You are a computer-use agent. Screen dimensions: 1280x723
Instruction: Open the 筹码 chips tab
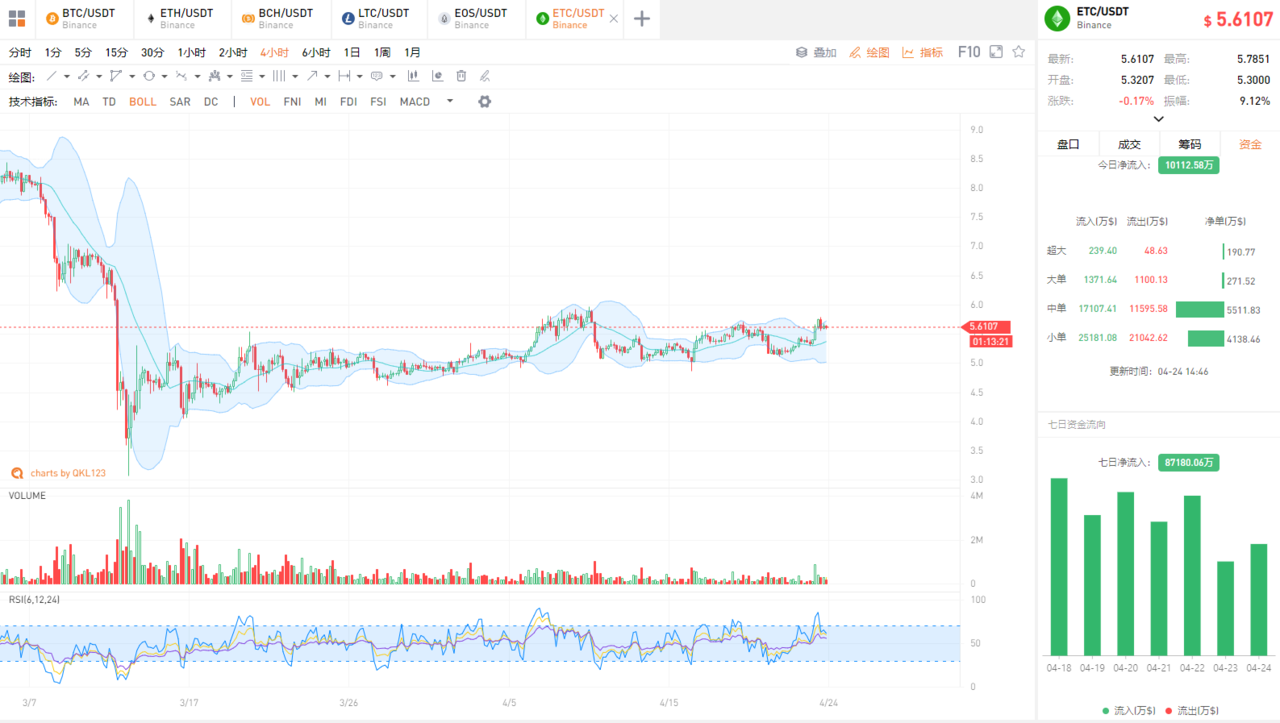1190,144
